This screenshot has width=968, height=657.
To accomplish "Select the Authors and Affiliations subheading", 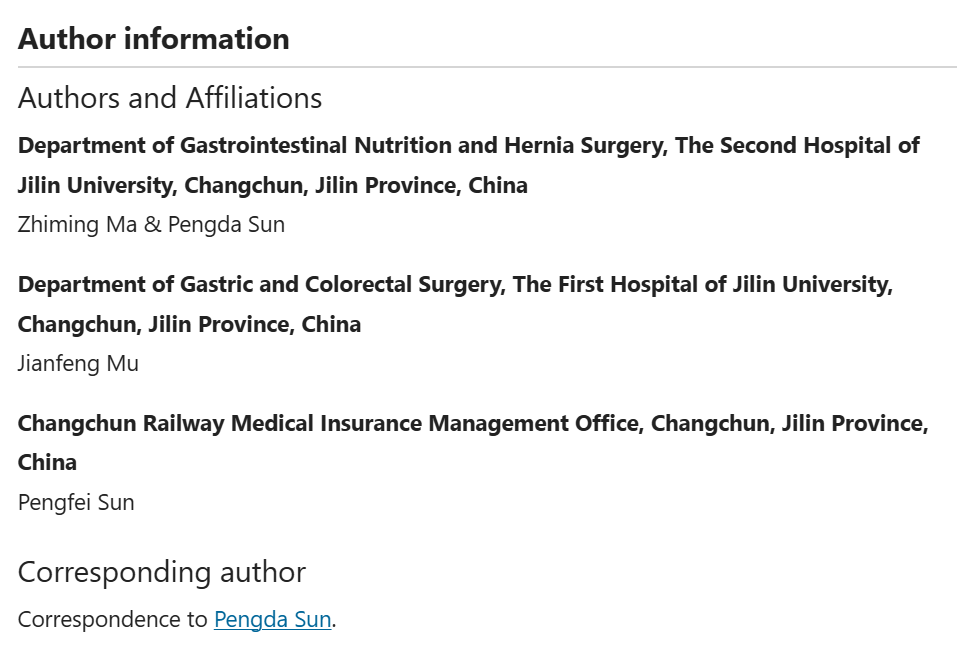I will point(170,98).
